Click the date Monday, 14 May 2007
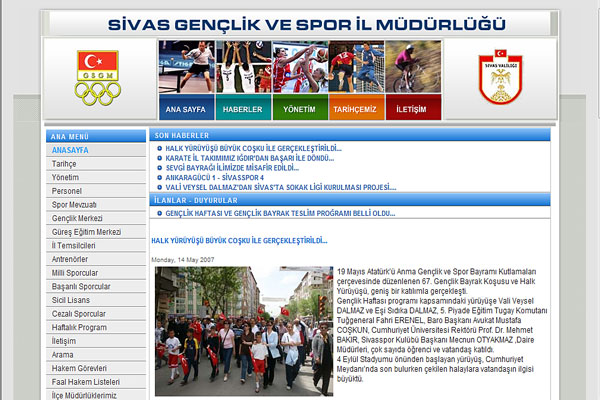Screen dimensions: 600x400 point(183,260)
